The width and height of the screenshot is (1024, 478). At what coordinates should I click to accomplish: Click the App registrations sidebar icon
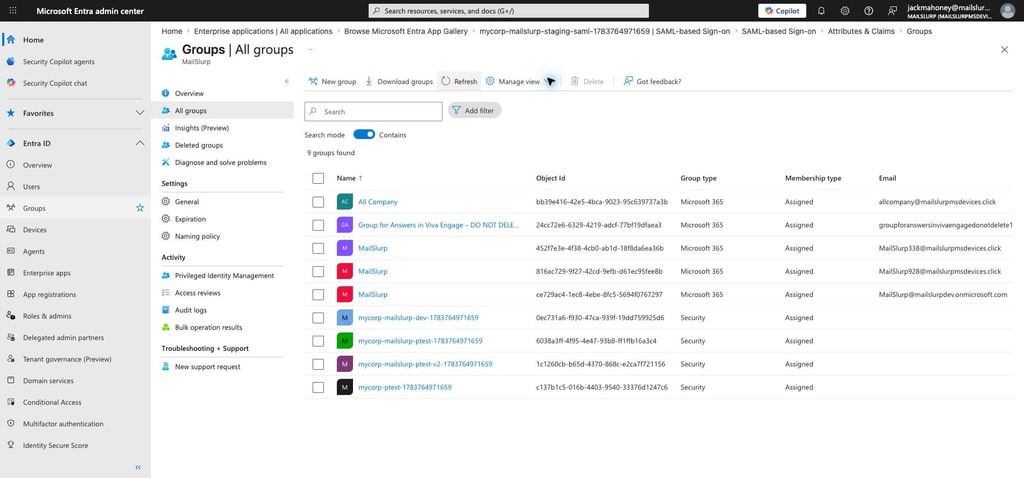[10, 295]
